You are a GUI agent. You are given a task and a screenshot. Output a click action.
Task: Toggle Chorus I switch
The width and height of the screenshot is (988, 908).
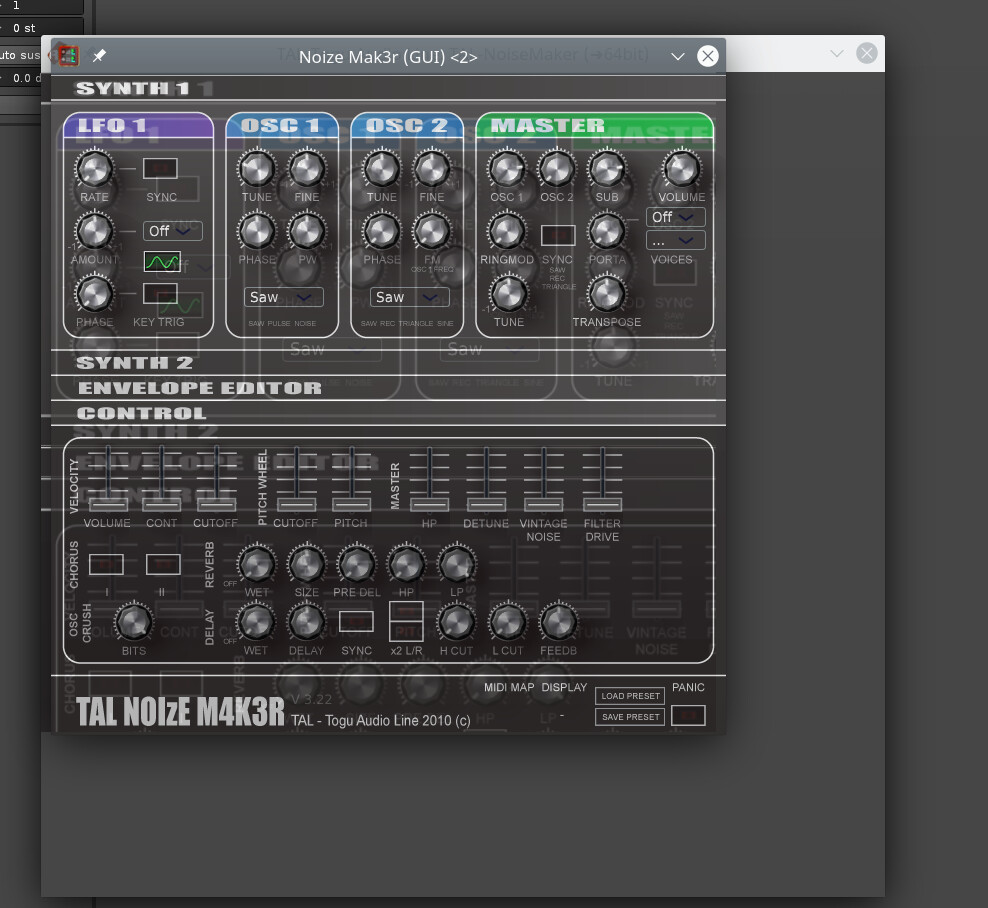[106, 564]
